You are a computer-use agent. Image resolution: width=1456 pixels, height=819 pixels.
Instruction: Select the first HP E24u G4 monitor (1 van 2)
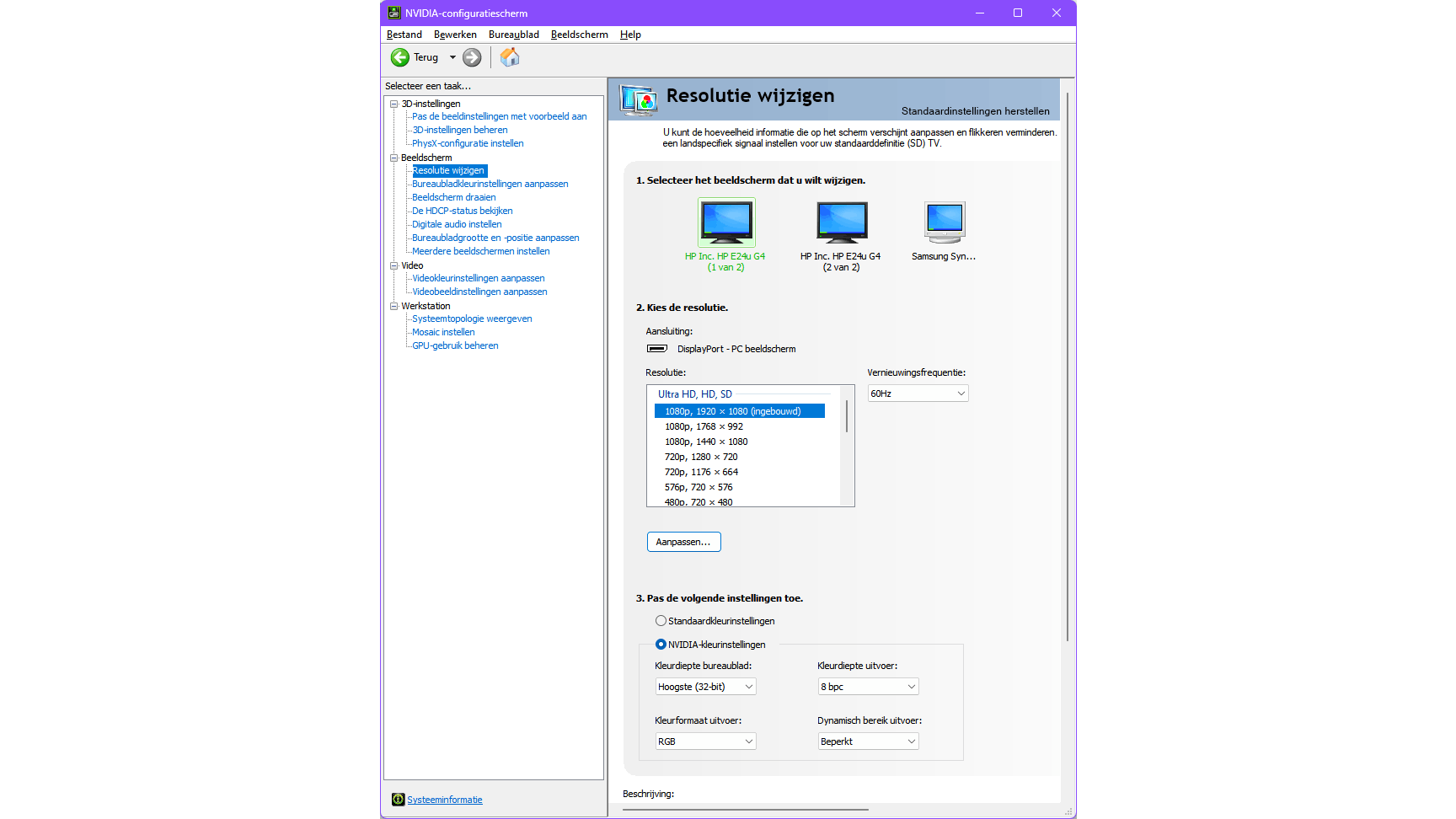click(726, 222)
